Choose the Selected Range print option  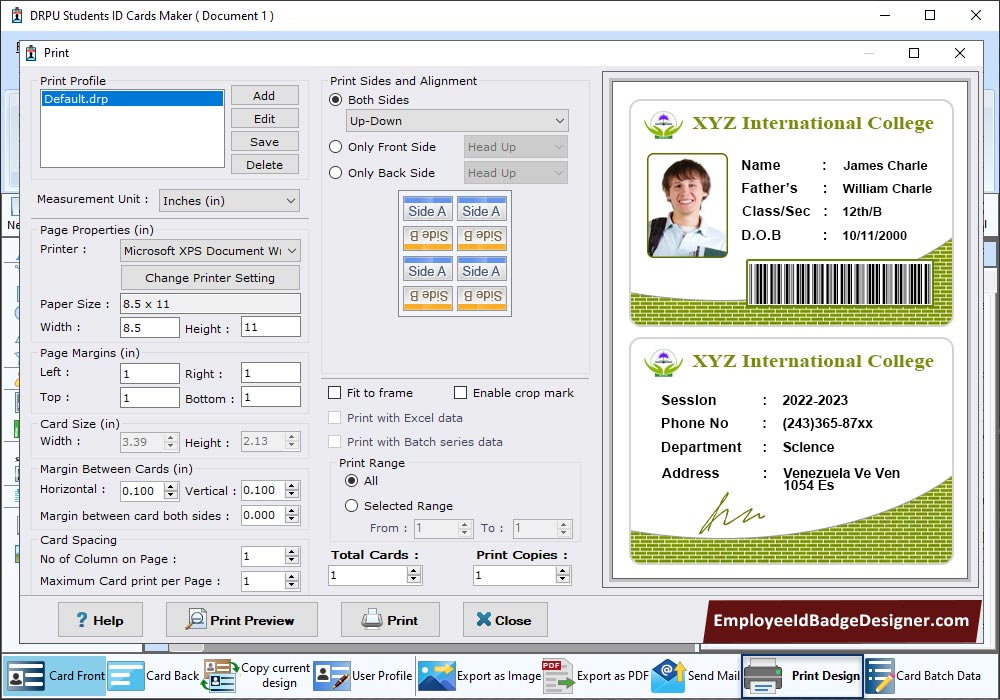[351, 506]
